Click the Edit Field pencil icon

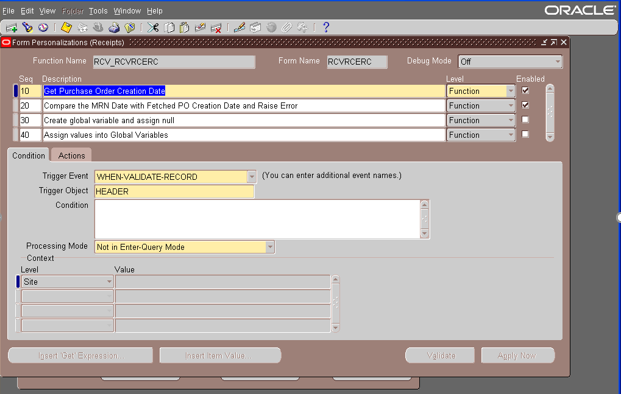point(239,27)
